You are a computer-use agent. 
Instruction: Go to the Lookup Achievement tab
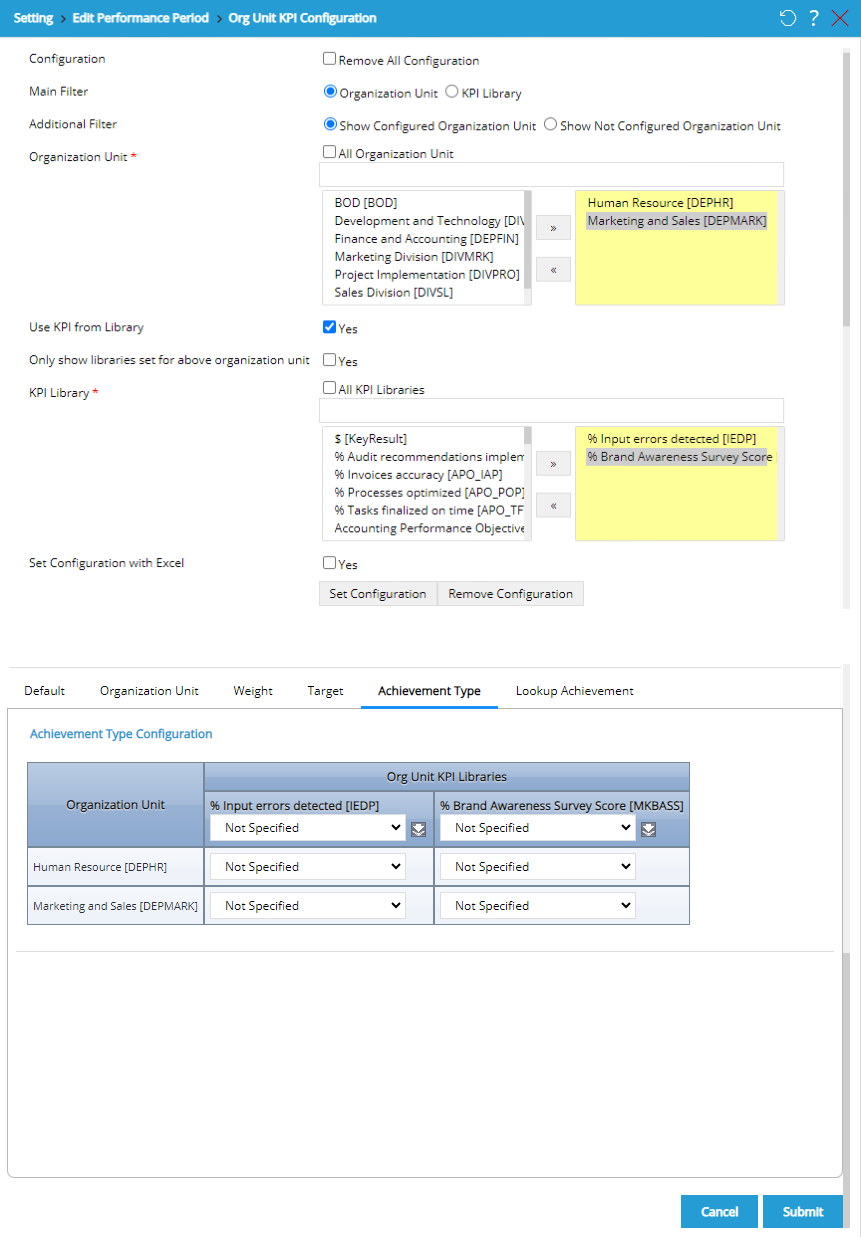tap(574, 691)
